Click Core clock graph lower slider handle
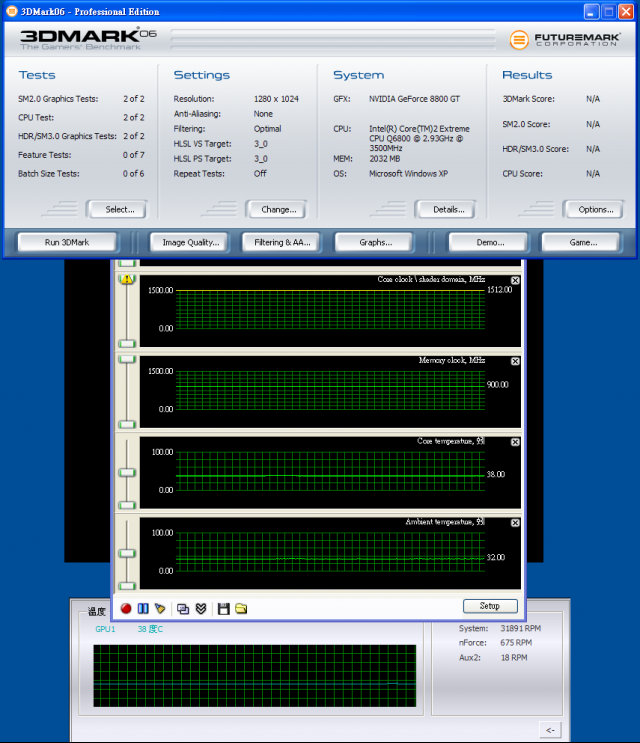The height and width of the screenshot is (743, 640). (x=127, y=344)
